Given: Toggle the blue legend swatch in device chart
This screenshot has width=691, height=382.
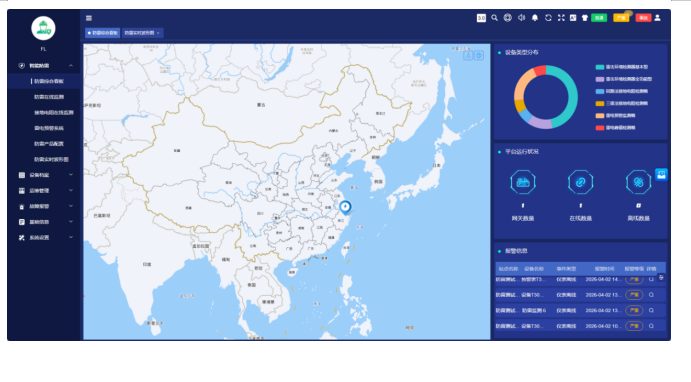Looking at the screenshot, I should point(599,92).
